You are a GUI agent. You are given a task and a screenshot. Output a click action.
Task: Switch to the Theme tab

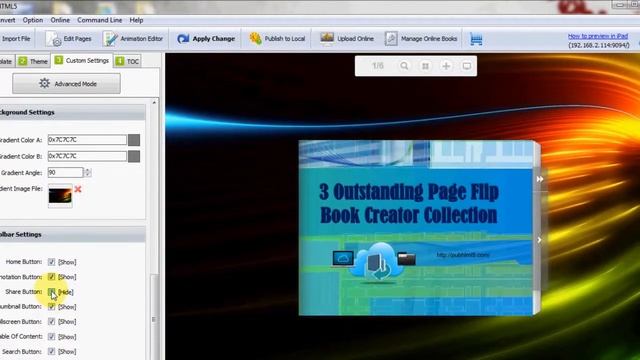pos(33,61)
